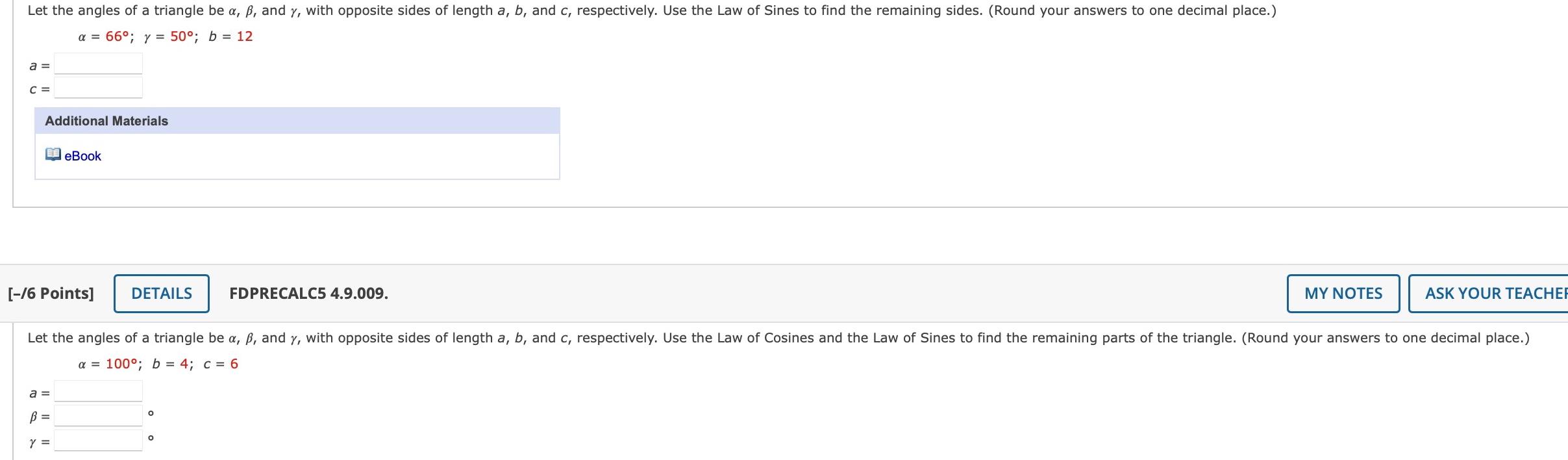This screenshot has height=460, width=1568.
Task: Click the red 100° given value
Action: coord(122,364)
